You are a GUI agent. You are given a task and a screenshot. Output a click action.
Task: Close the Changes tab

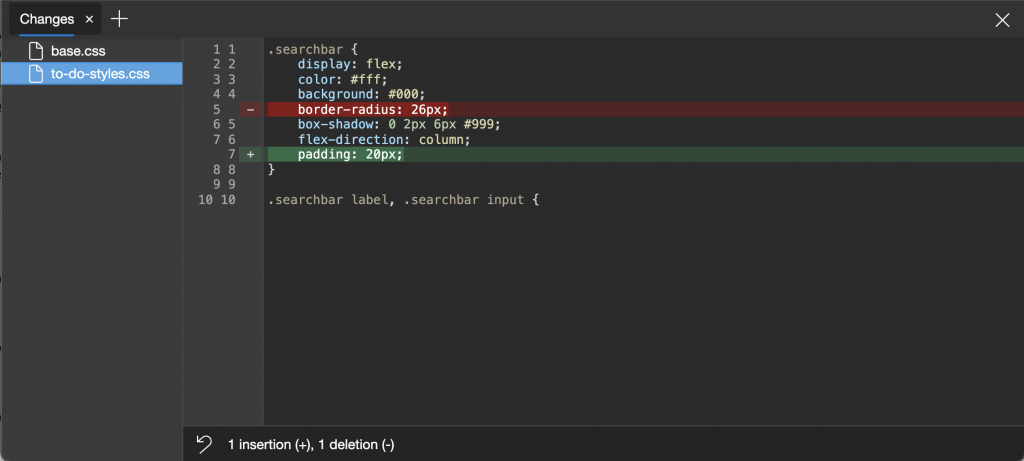click(x=89, y=20)
